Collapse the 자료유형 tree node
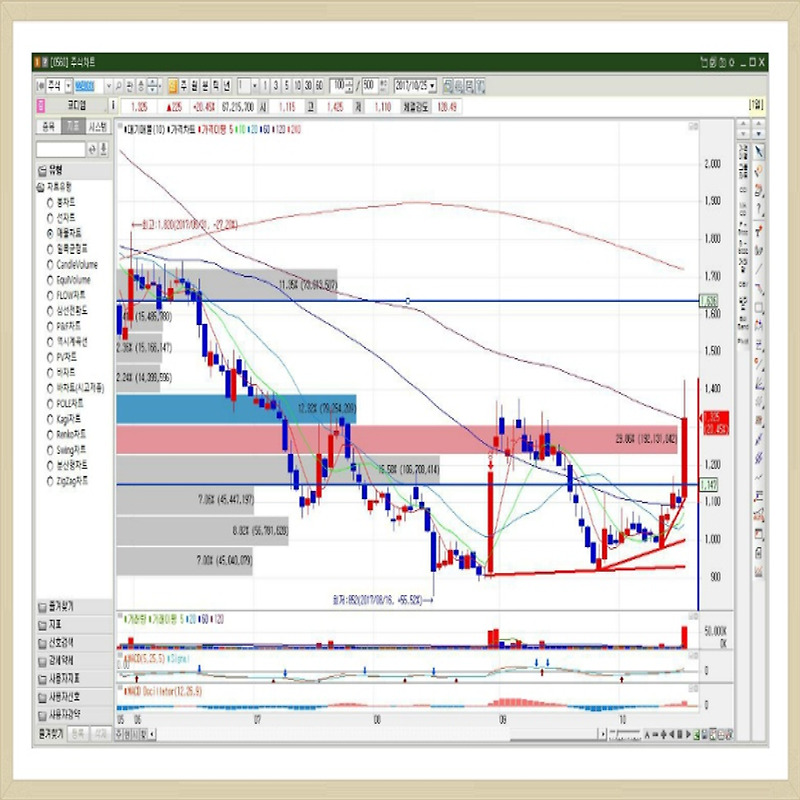The image size is (800, 800). [x=40, y=187]
